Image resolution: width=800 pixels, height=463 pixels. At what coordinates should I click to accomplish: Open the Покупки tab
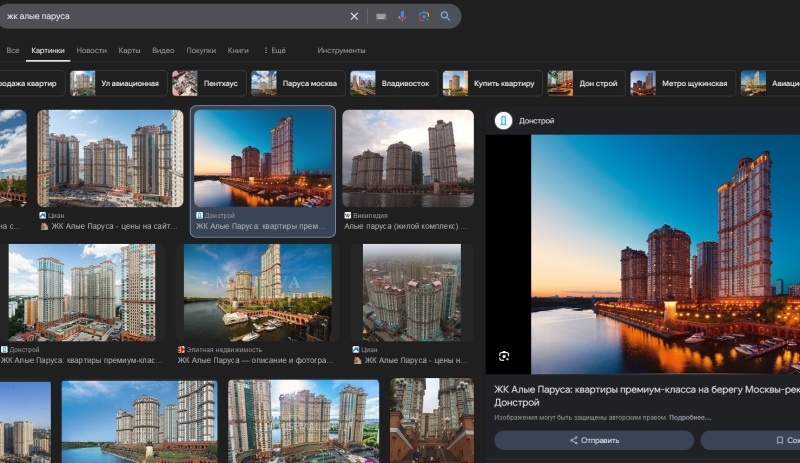201,51
